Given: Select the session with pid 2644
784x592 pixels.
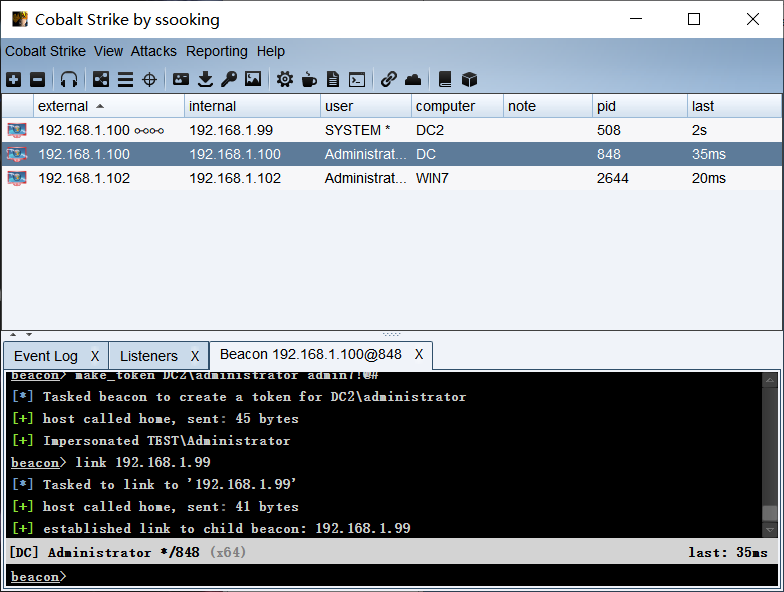Looking at the screenshot, I should click(x=392, y=178).
